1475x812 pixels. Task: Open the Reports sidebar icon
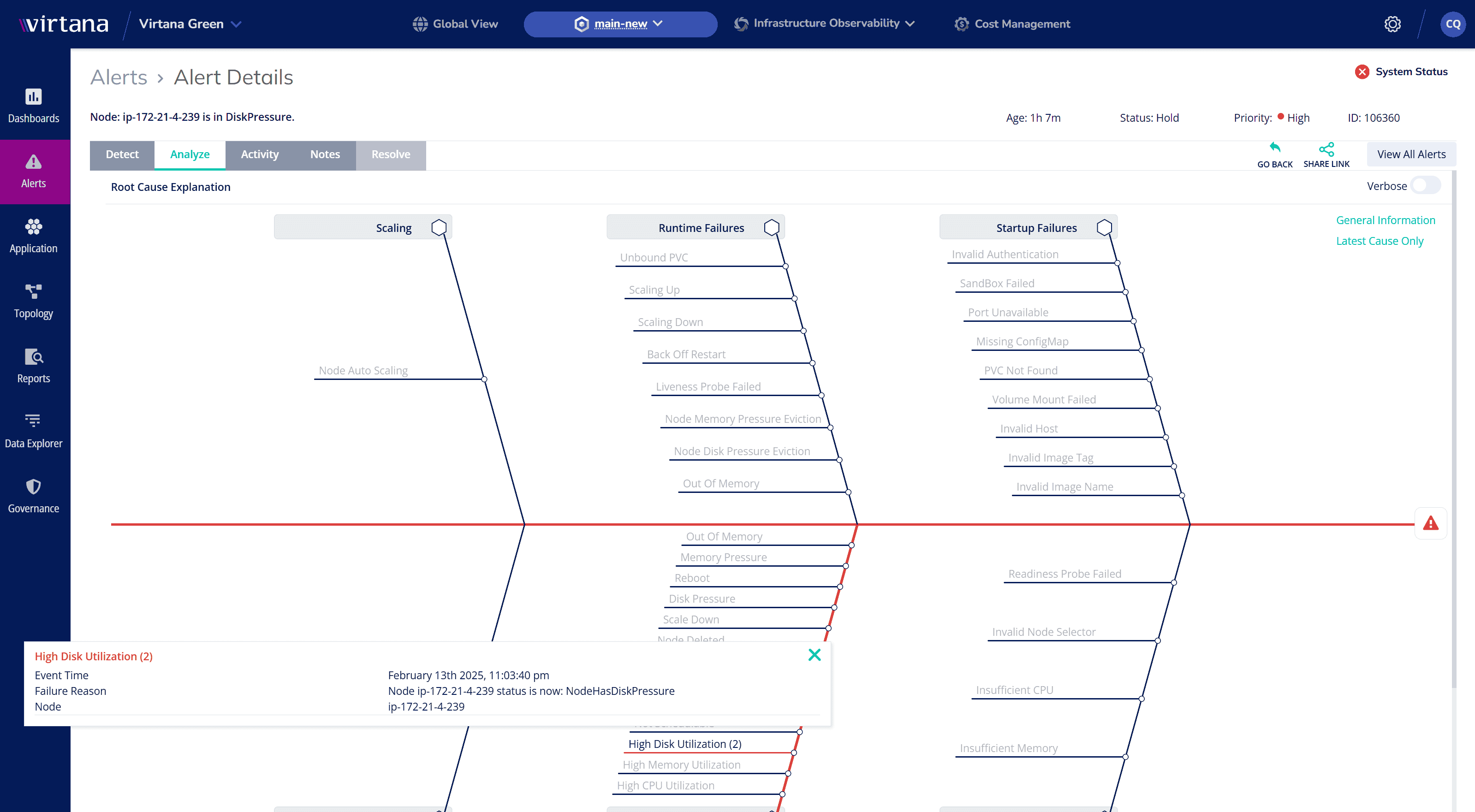[33, 357]
